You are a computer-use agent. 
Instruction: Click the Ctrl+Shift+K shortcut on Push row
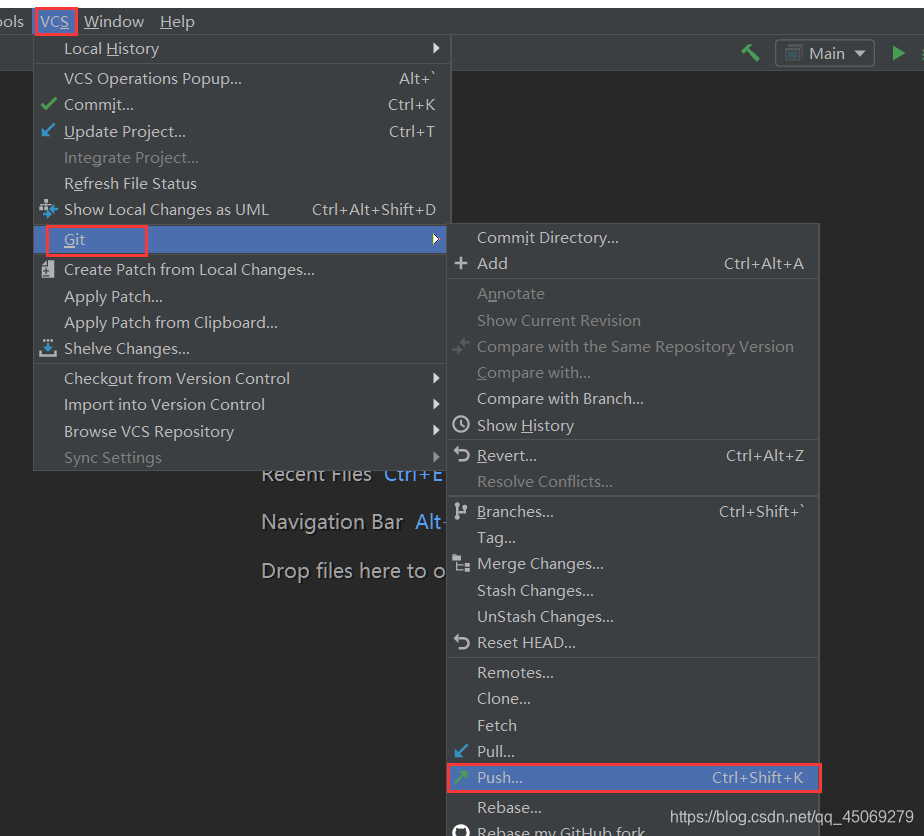tap(757, 778)
